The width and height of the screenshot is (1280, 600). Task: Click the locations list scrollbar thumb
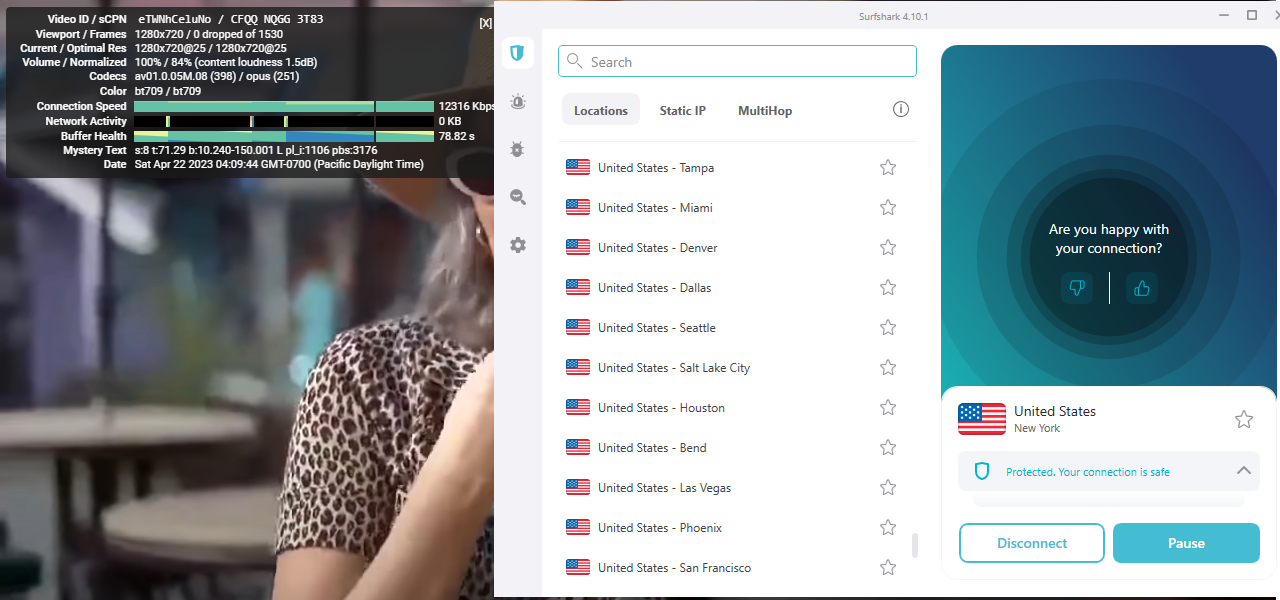point(914,546)
